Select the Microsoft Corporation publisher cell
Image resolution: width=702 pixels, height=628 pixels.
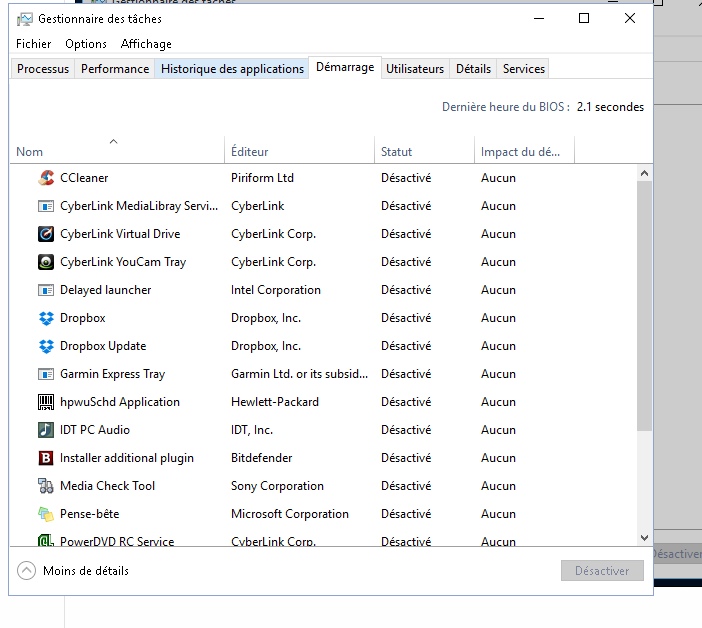tap(290, 514)
